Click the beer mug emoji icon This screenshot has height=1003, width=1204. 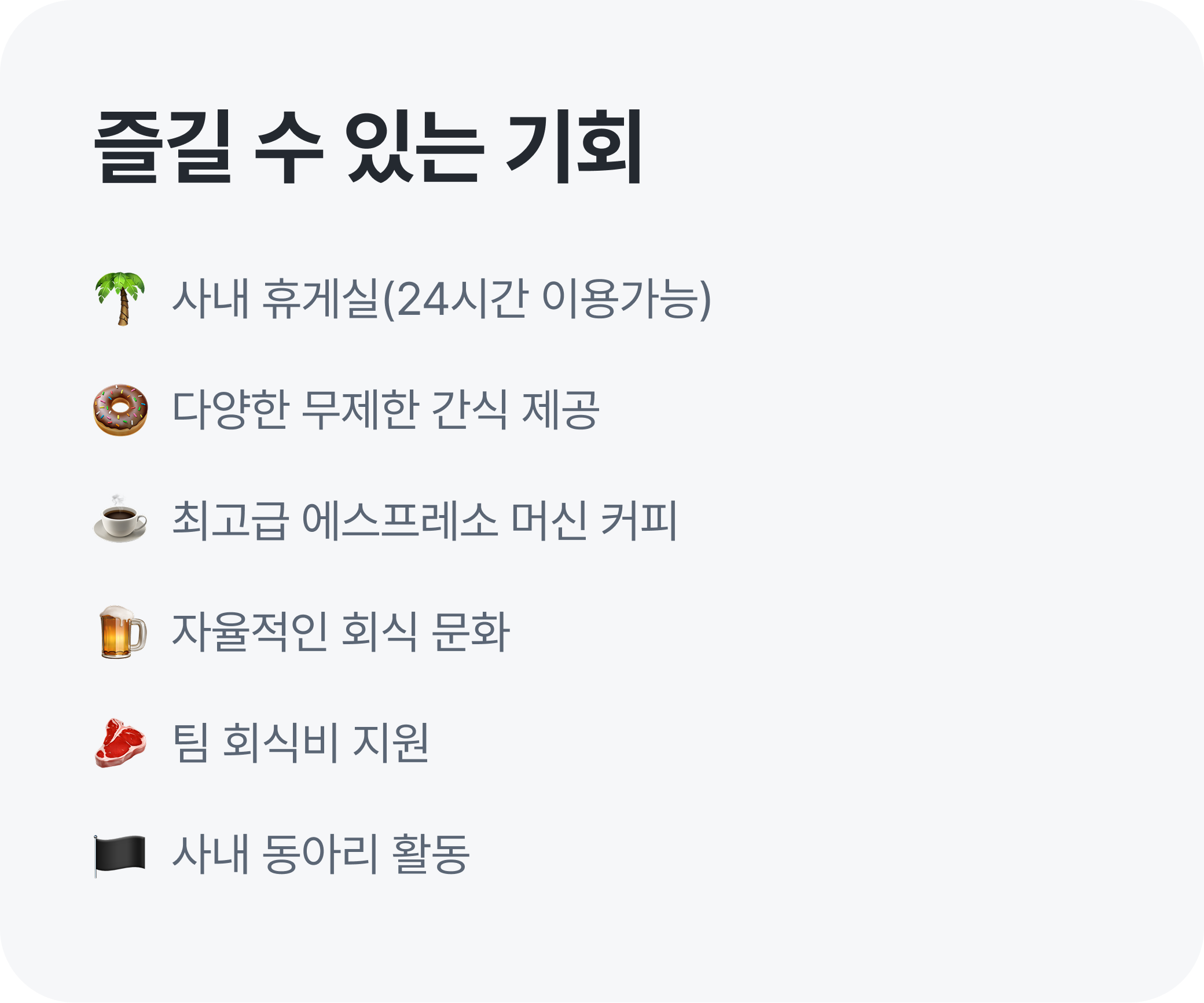pos(122,632)
